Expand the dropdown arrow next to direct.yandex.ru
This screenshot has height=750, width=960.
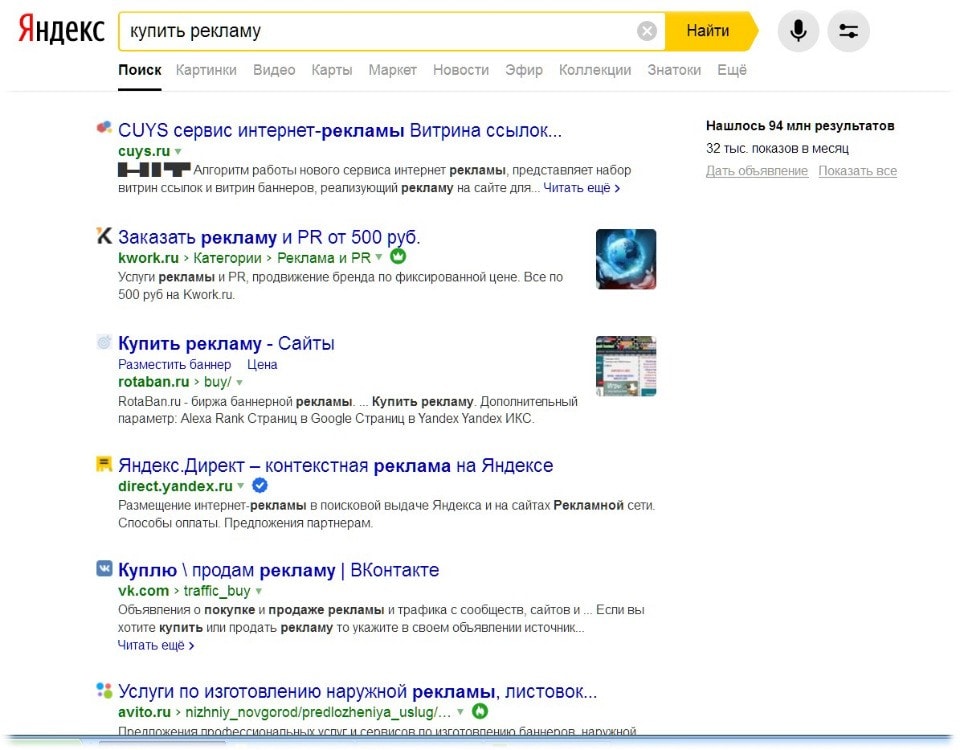241,486
